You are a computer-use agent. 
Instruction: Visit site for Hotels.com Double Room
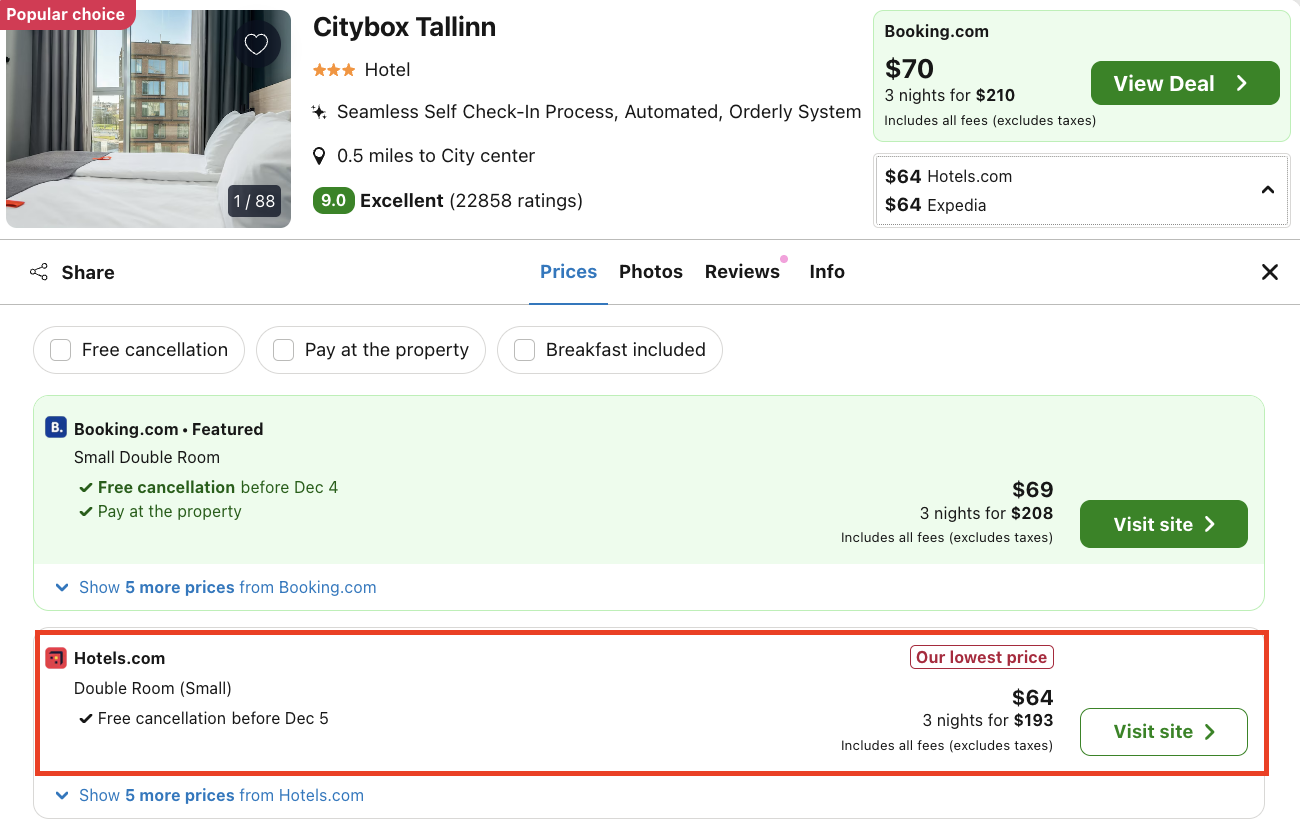tap(1164, 732)
